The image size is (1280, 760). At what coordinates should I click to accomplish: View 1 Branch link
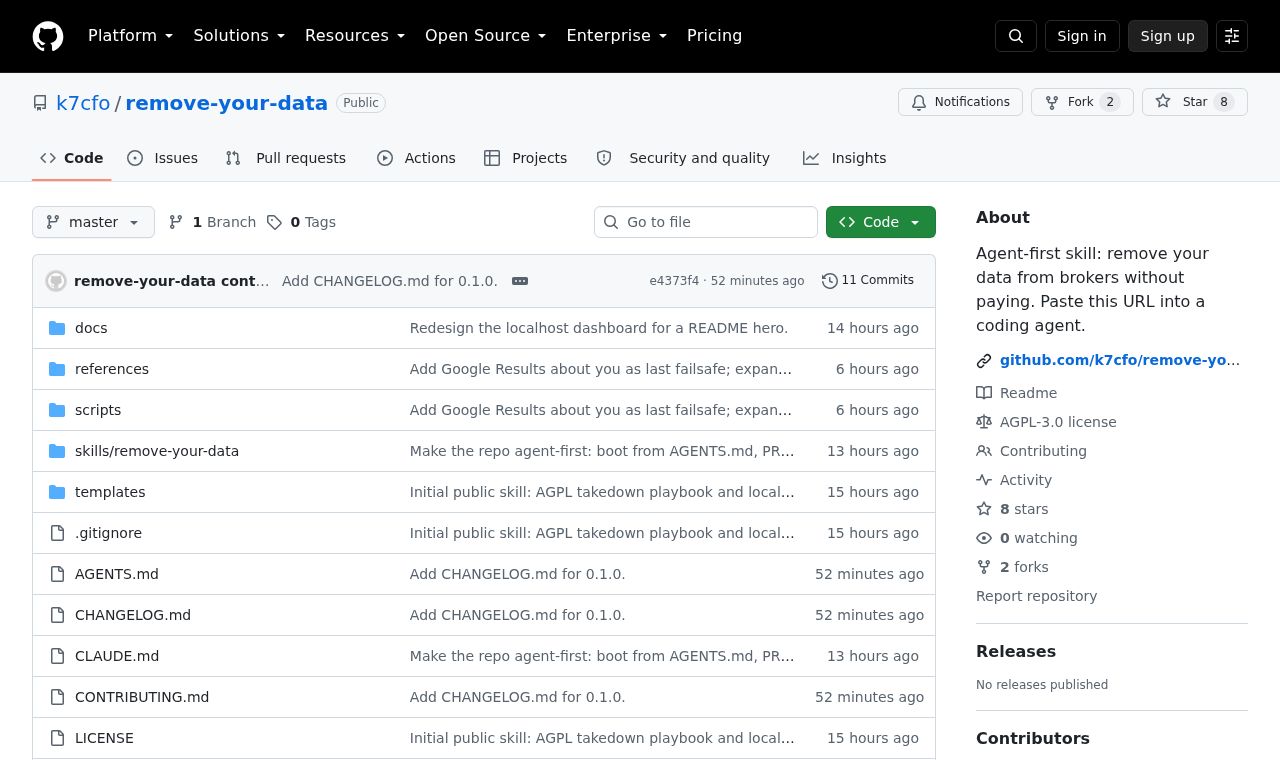point(212,222)
